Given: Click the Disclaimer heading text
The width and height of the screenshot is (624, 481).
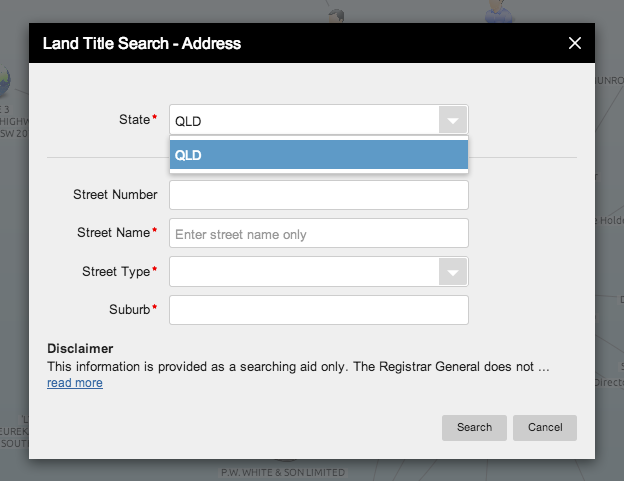Looking at the screenshot, I should 80,349.
